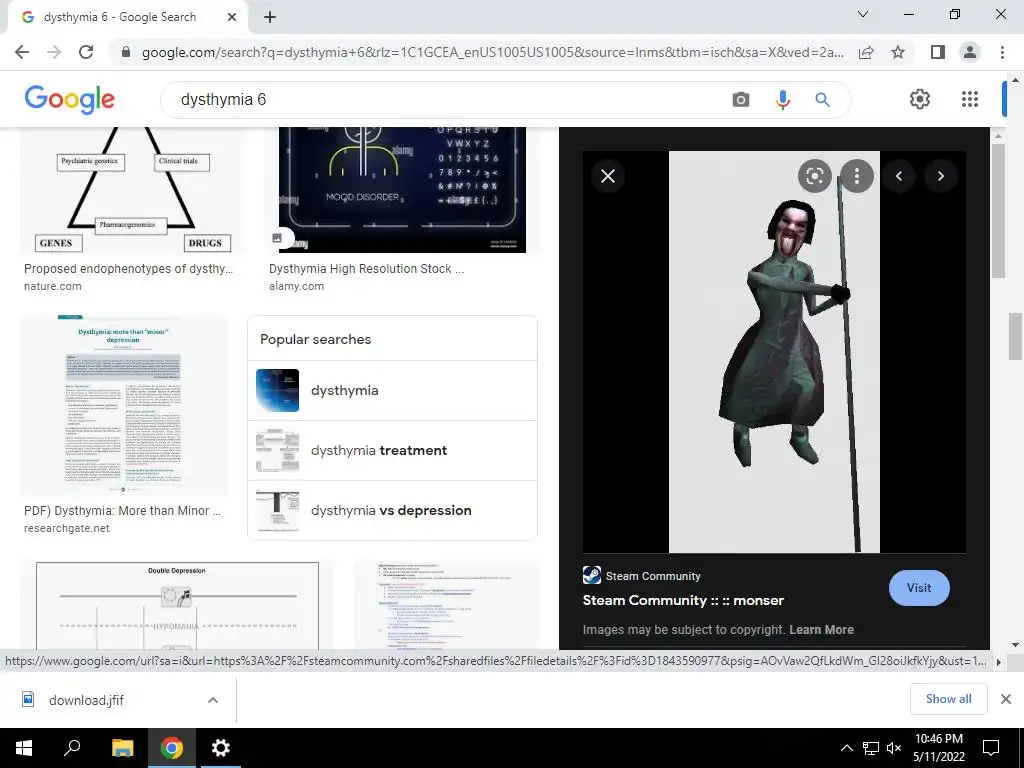The image size is (1024, 768).
Task: Select popular search dysthymia
Action: (392, 391)
